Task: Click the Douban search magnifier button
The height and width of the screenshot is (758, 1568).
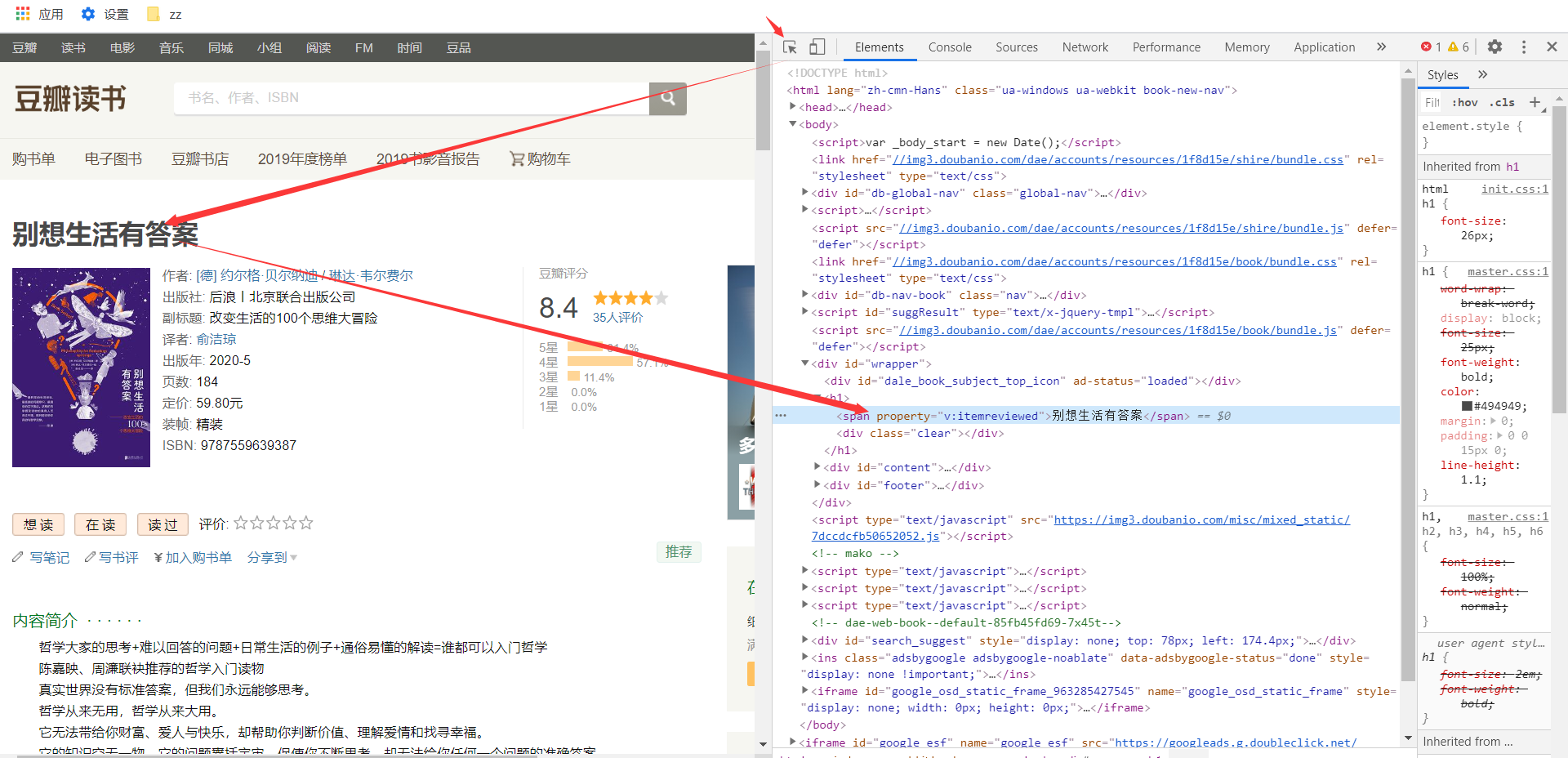Action: (668, 98)
